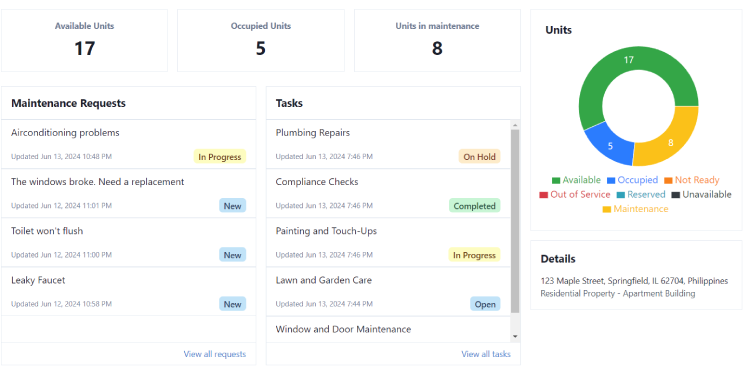750x385 pixels.
Task: Click the Updated Jun 12, 2024 11:00 PM timestamp
Action: (x=61, y=255)
